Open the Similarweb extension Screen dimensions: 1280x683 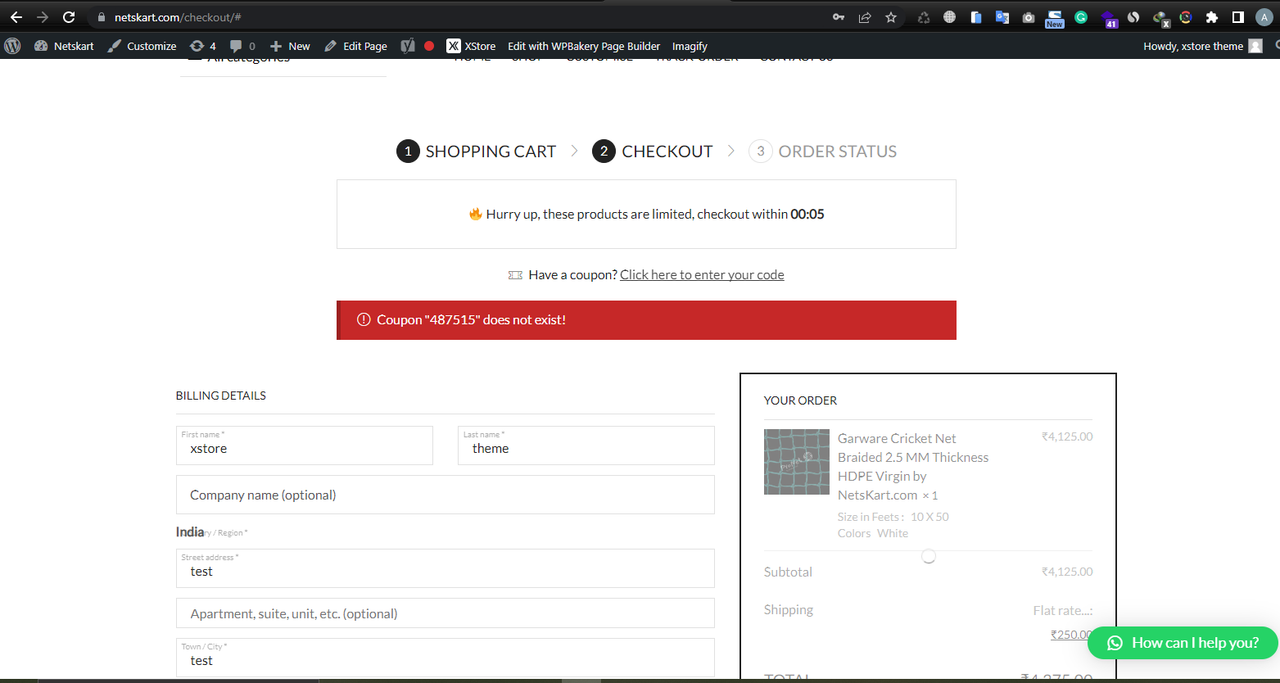tap(1133, 17)
